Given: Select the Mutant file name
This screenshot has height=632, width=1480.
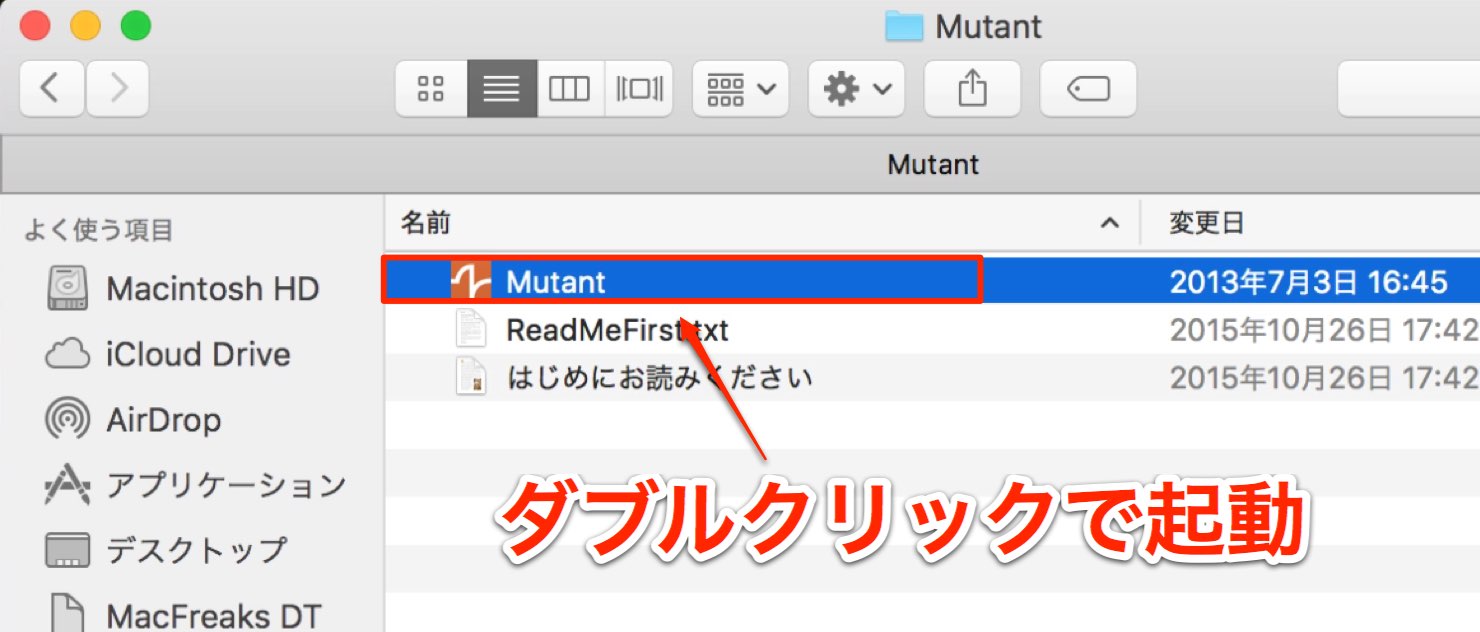Looking at the screenshot, I should (556, 282).
